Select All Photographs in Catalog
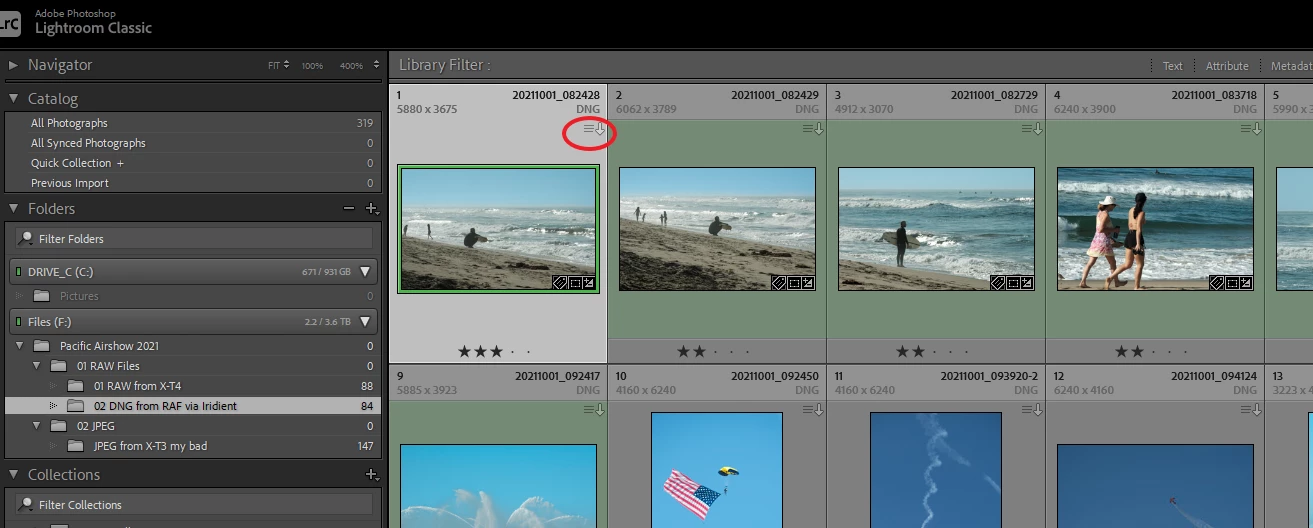1313x528 pixels. 192,123
